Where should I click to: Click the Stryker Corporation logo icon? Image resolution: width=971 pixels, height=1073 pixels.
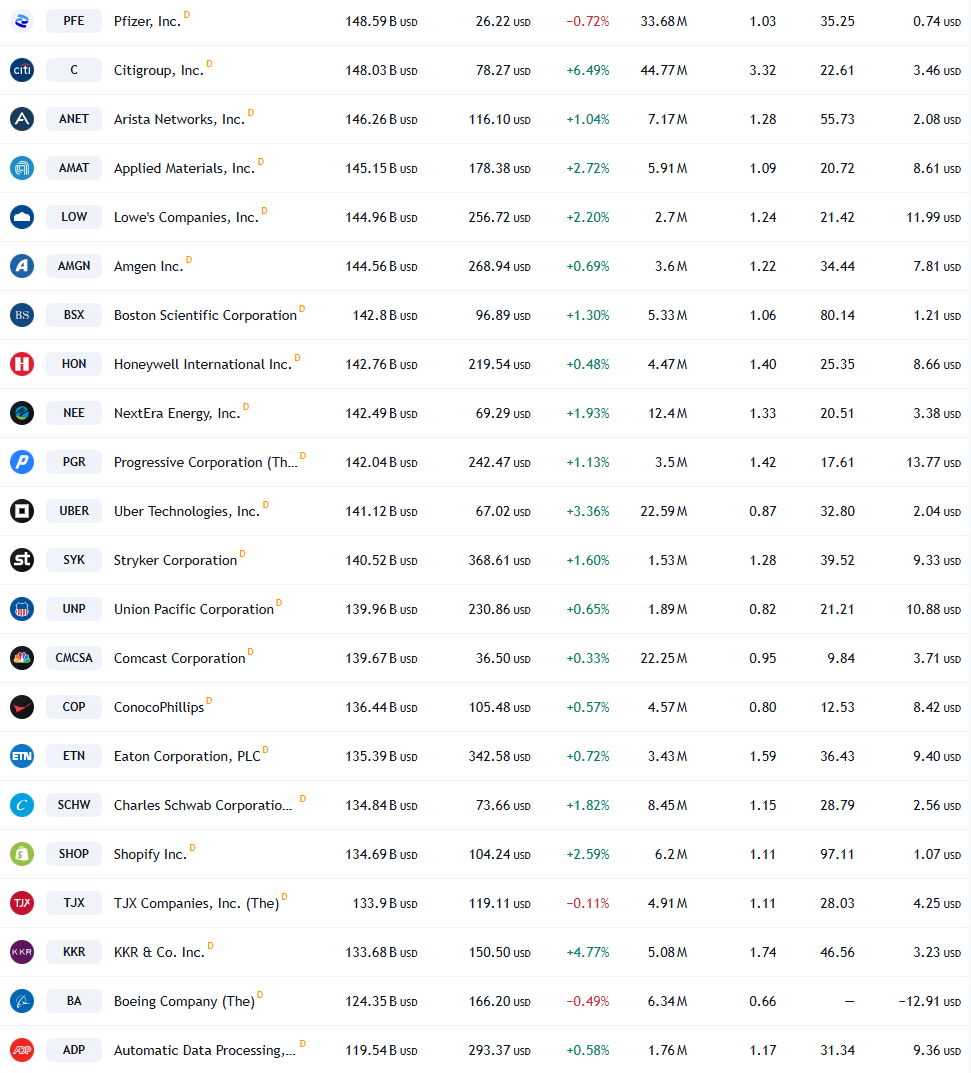point(22,560)
